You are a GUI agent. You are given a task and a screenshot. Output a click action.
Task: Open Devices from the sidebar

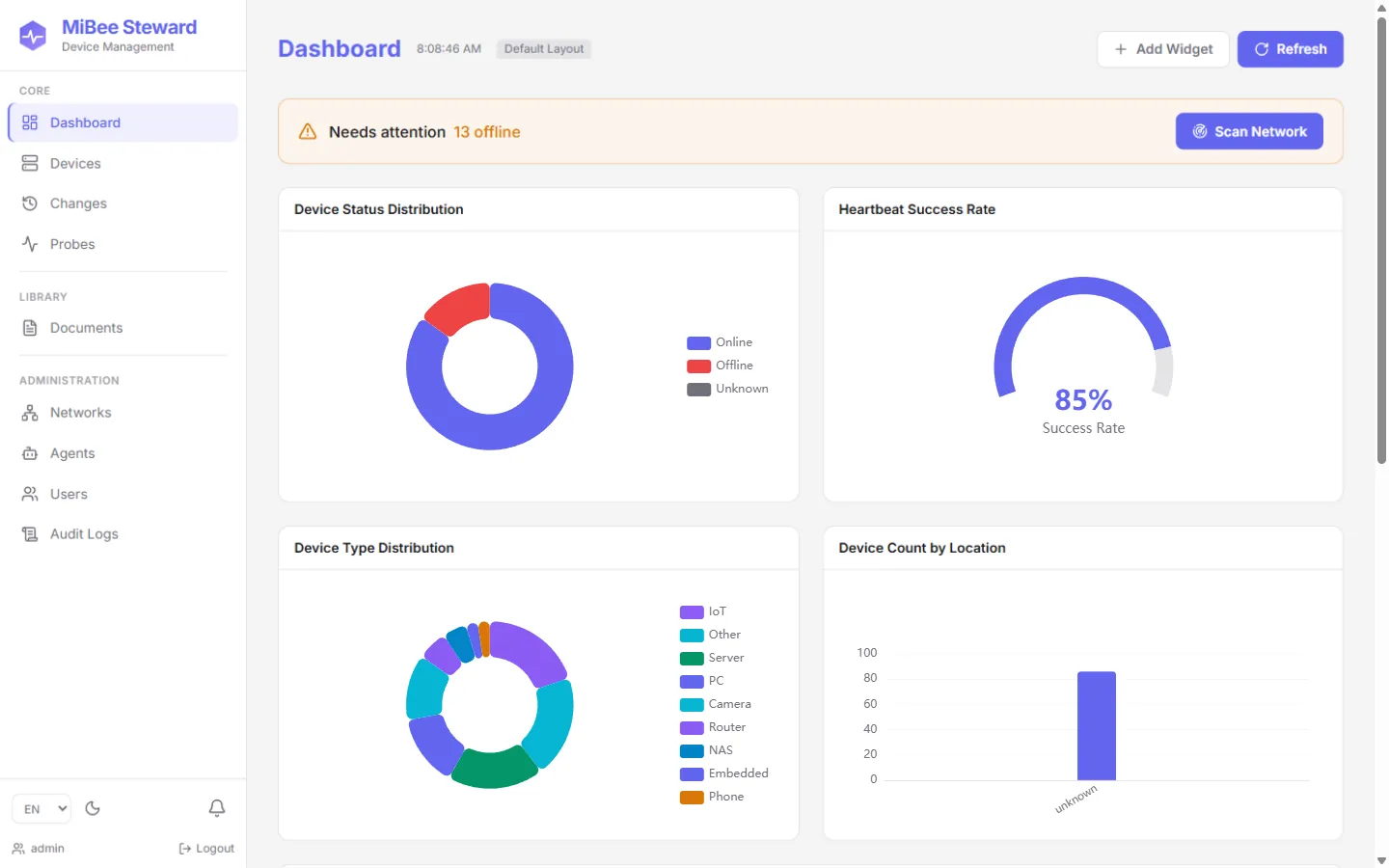click(x=123, y=164)
